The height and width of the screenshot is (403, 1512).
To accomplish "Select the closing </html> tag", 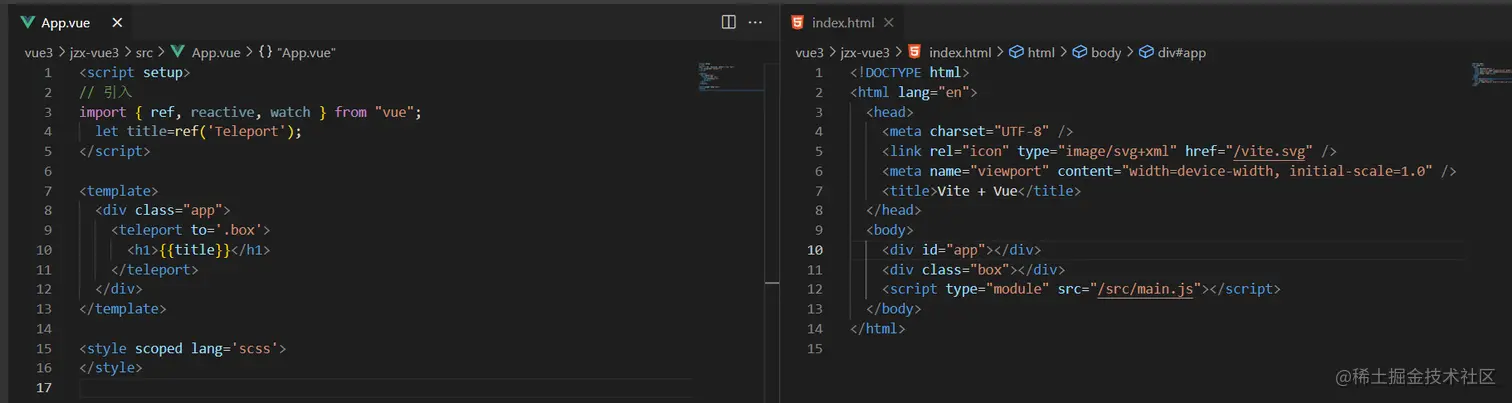I will click(877, 329).
